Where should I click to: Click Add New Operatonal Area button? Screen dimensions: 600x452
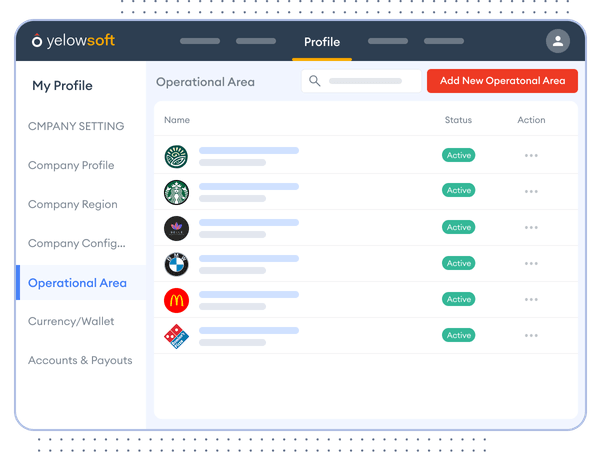click(502, 81)
